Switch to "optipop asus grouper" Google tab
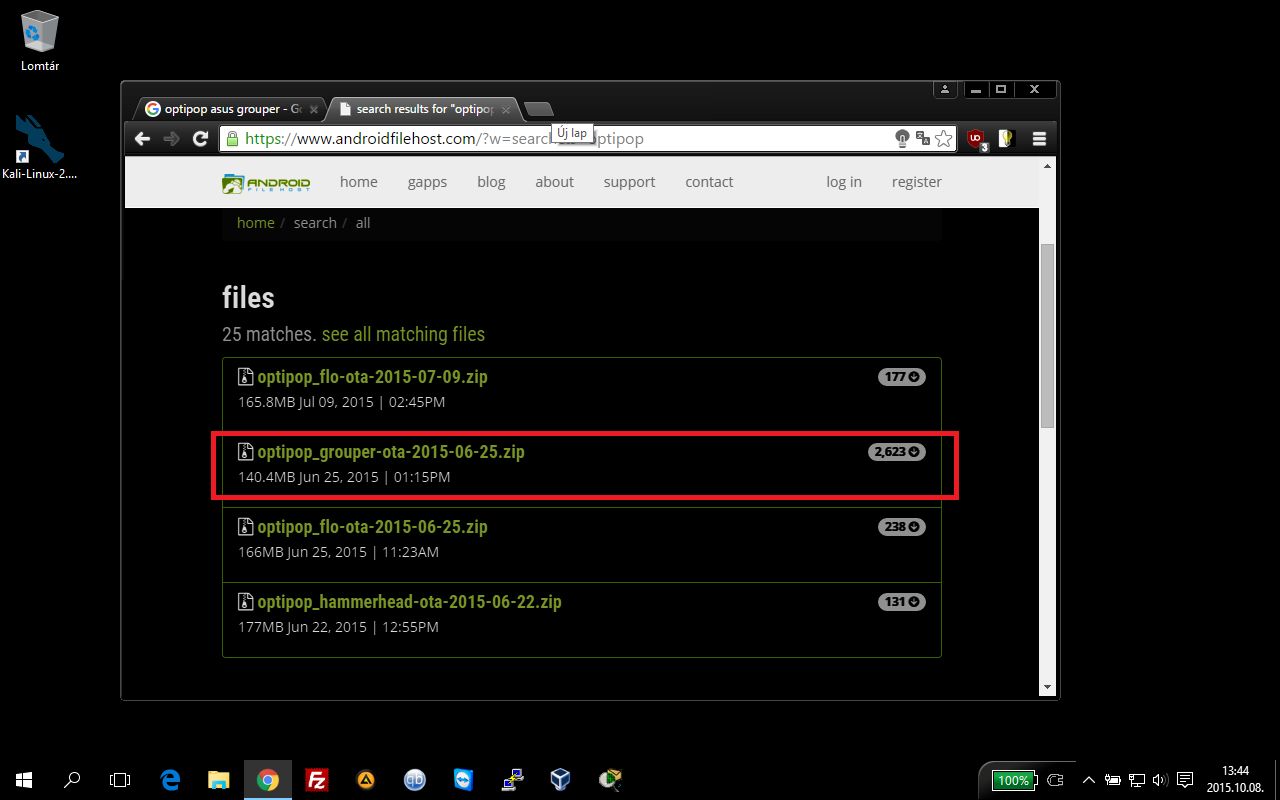 tap(231, 109)
